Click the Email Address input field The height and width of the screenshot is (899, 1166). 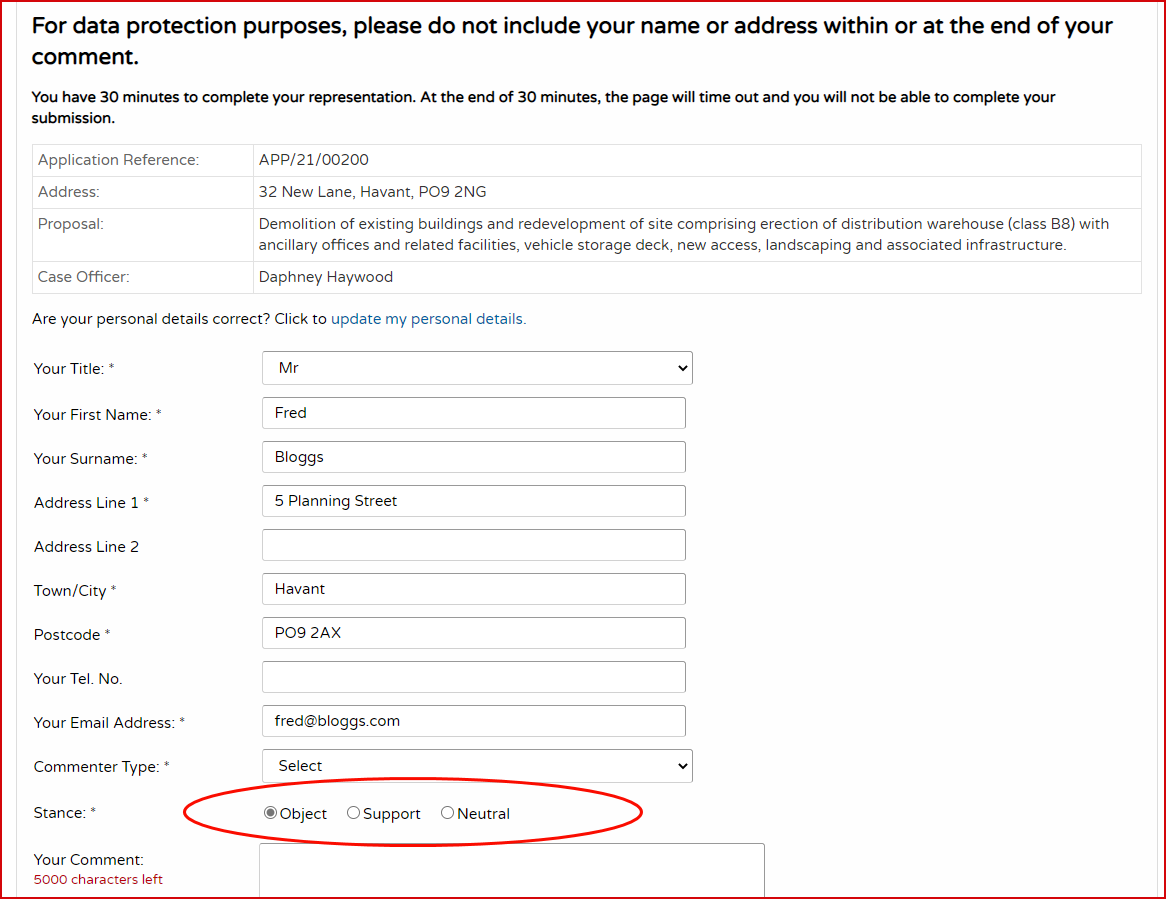pyautogui.click(x=473, y=721)
